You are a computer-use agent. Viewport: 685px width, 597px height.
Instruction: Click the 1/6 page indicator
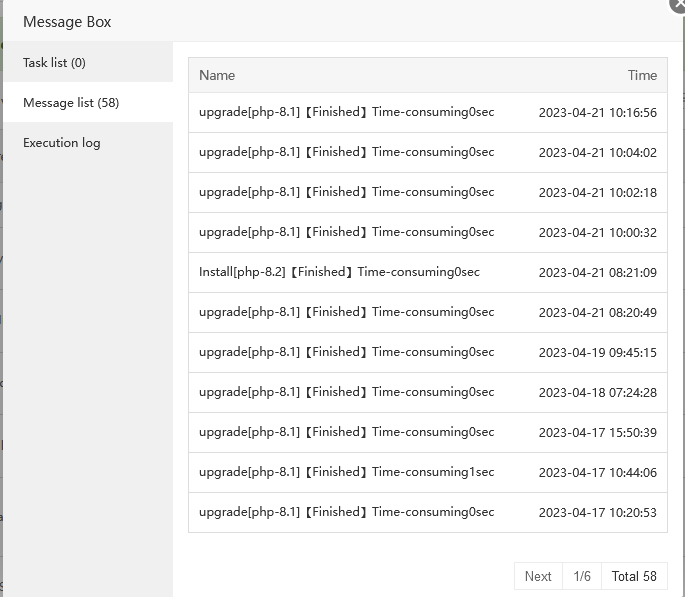(x=582, y=576)
